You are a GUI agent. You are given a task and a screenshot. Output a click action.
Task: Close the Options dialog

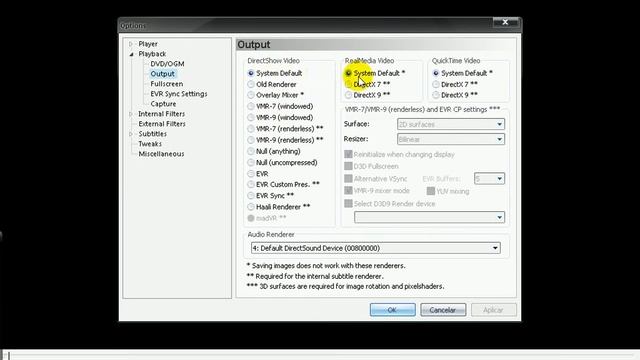coord(505,22)
